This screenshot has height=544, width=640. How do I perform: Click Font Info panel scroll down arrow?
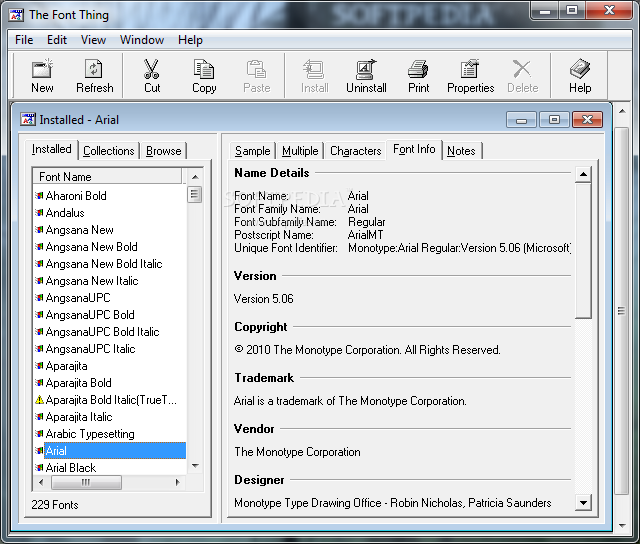tap(583, 503)
